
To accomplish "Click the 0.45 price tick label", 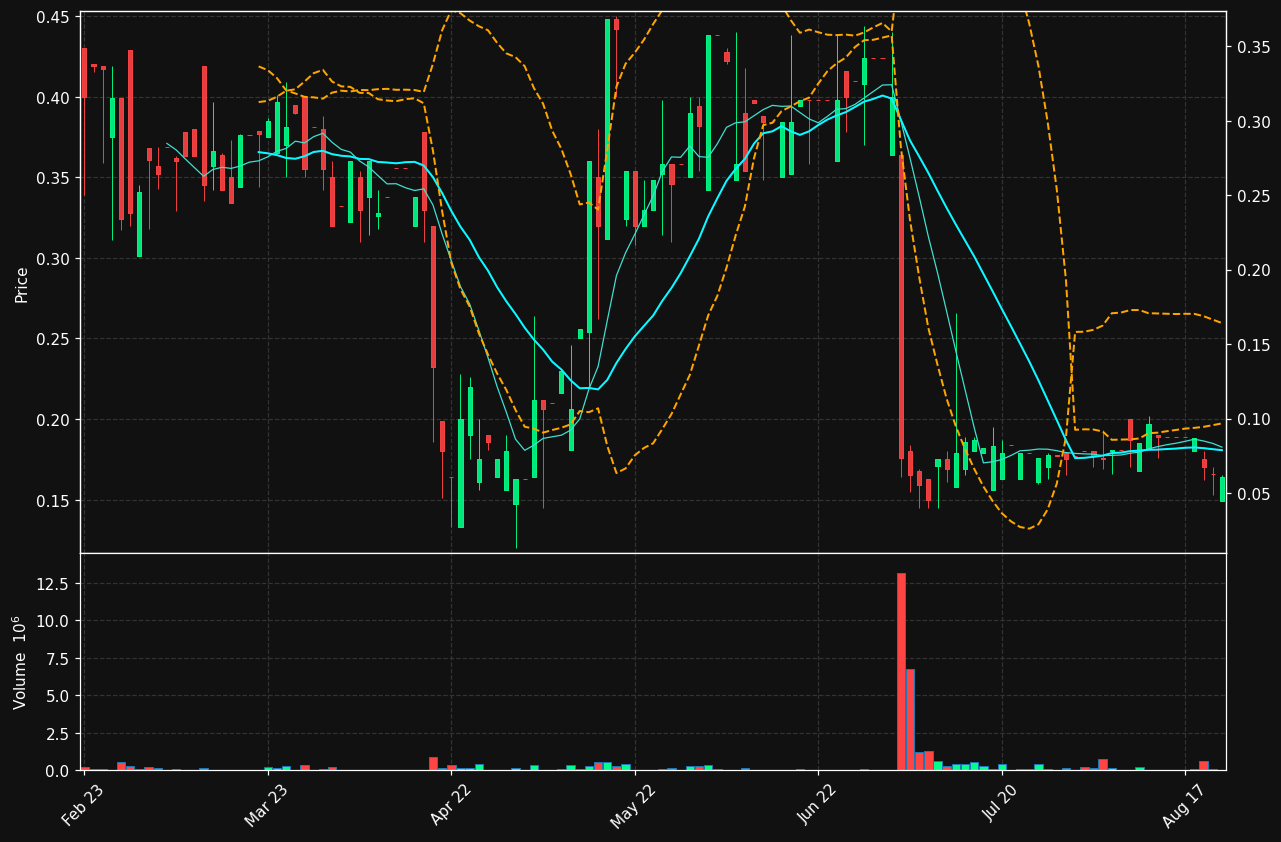I will [x=54, y=17].
